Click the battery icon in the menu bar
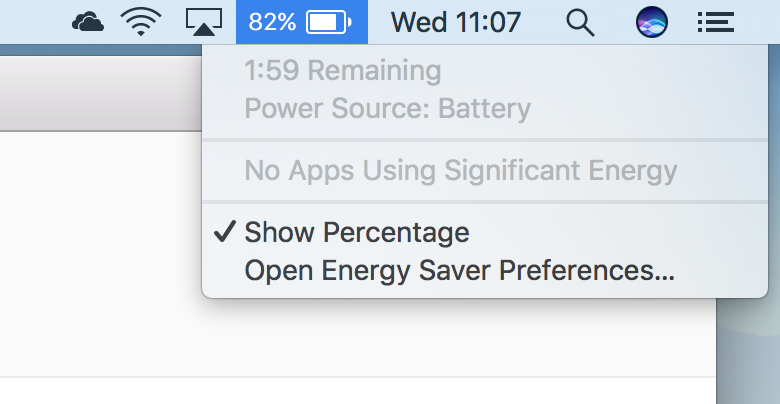This screenshot has height=404, width=780. [x=329, y=22]
